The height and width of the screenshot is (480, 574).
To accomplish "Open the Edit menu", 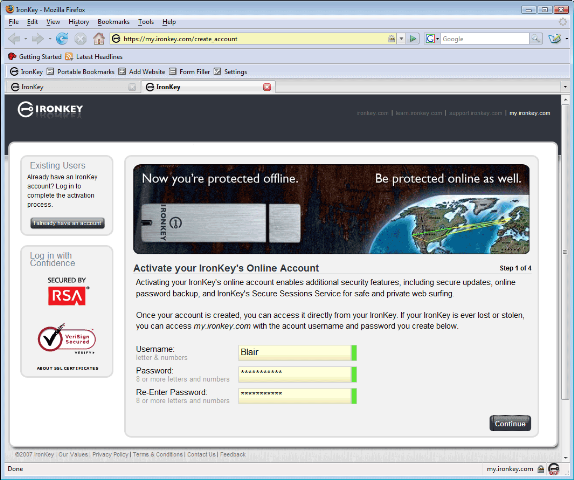I will click(32, 22).
